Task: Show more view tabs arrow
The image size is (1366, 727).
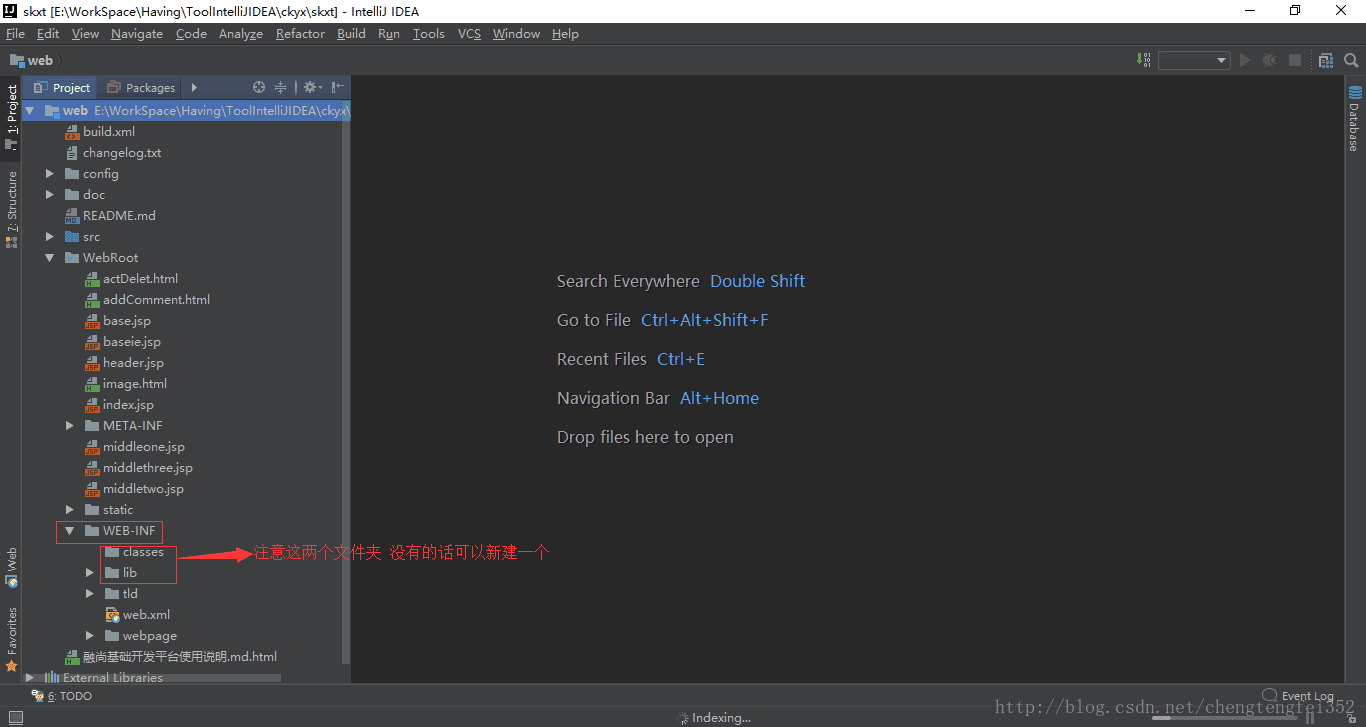Action: point(194,87)
